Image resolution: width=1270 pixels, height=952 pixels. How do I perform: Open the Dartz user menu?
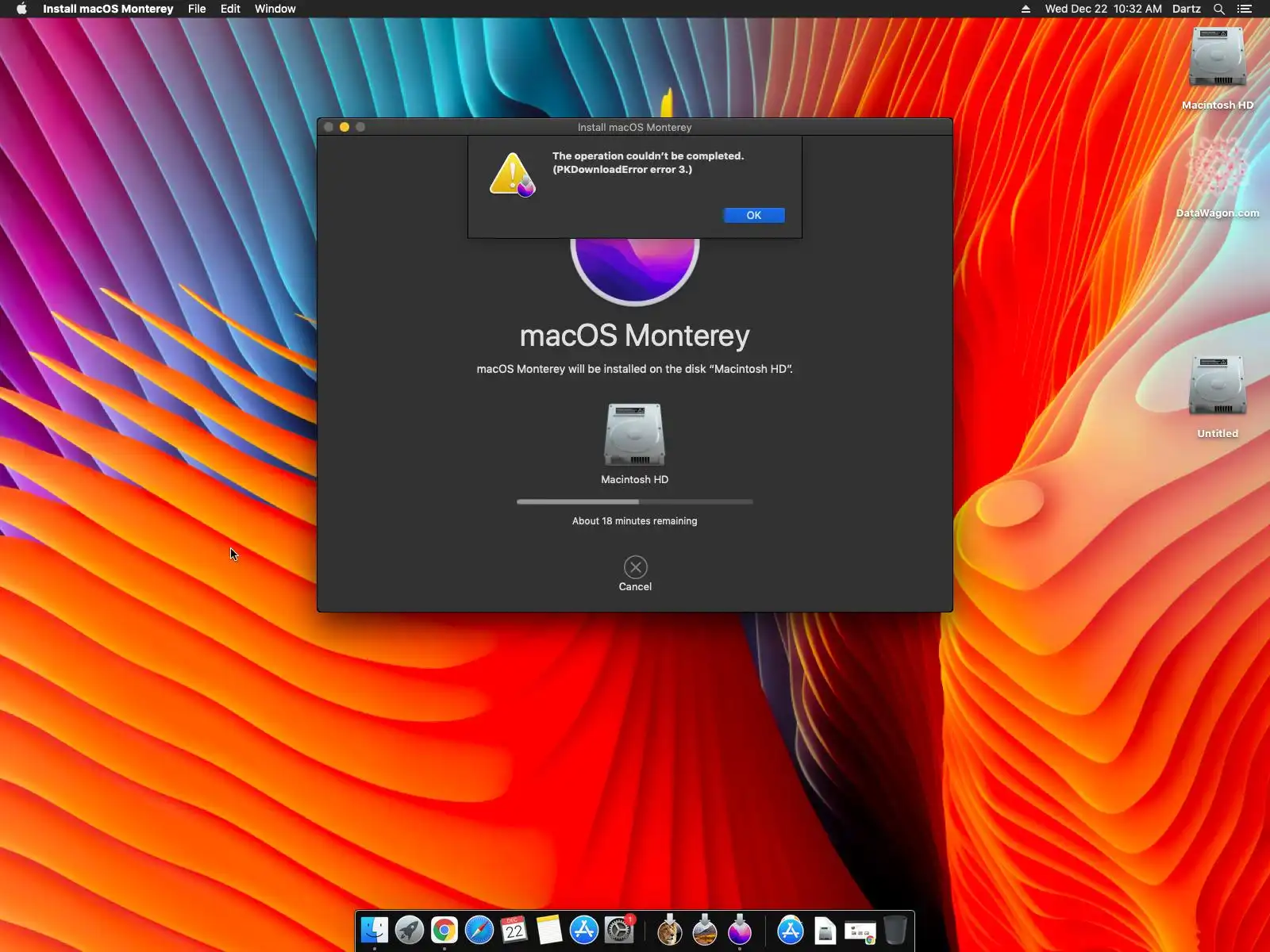(1187, 9)
